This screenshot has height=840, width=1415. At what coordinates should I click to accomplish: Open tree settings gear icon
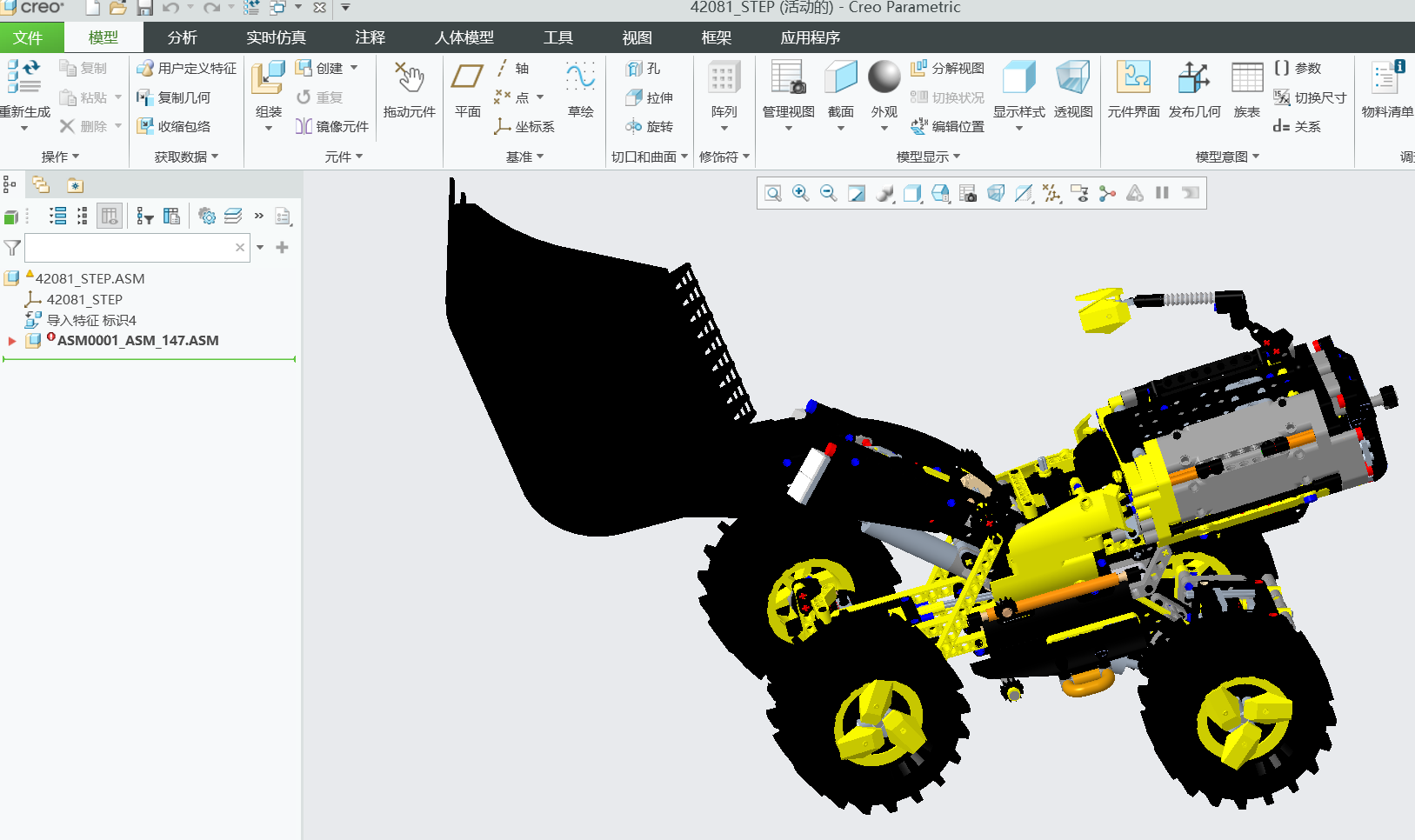coord(207,216)
